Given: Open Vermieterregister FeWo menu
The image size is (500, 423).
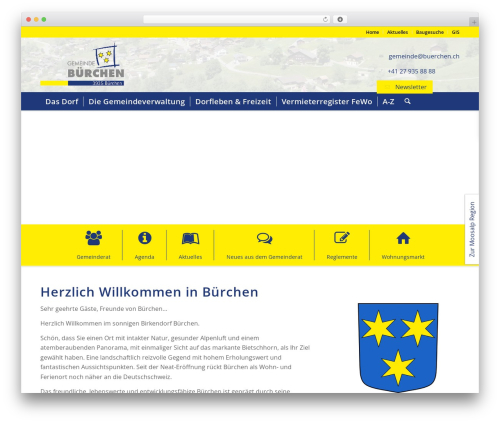Looking at the screenshot, I should [327, 102].
